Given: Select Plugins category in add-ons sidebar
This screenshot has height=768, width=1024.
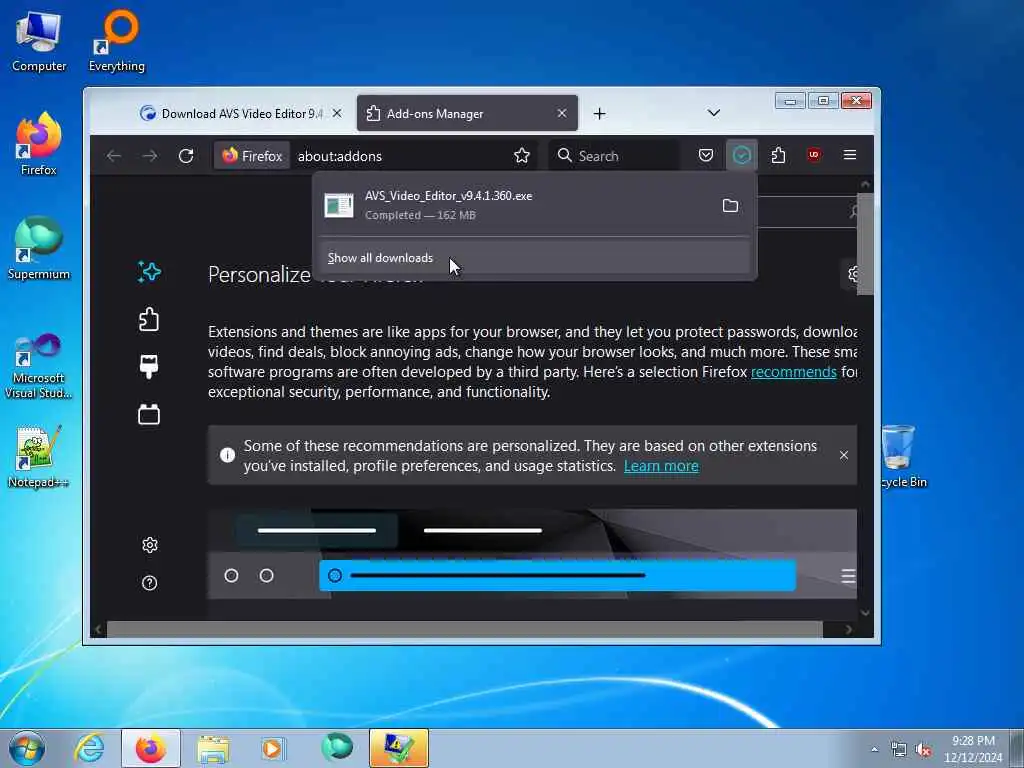Looking at the screenshot, I should (149, 414).
